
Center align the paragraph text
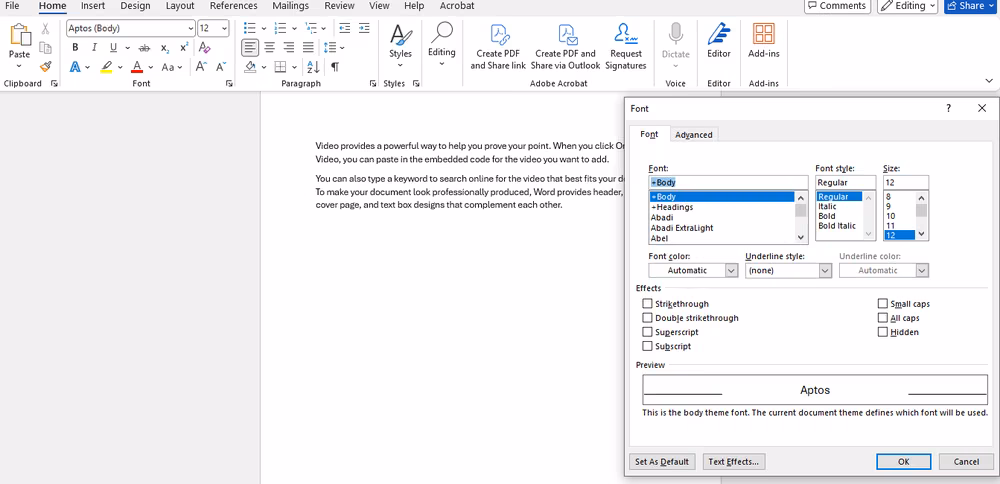(270, 47)
